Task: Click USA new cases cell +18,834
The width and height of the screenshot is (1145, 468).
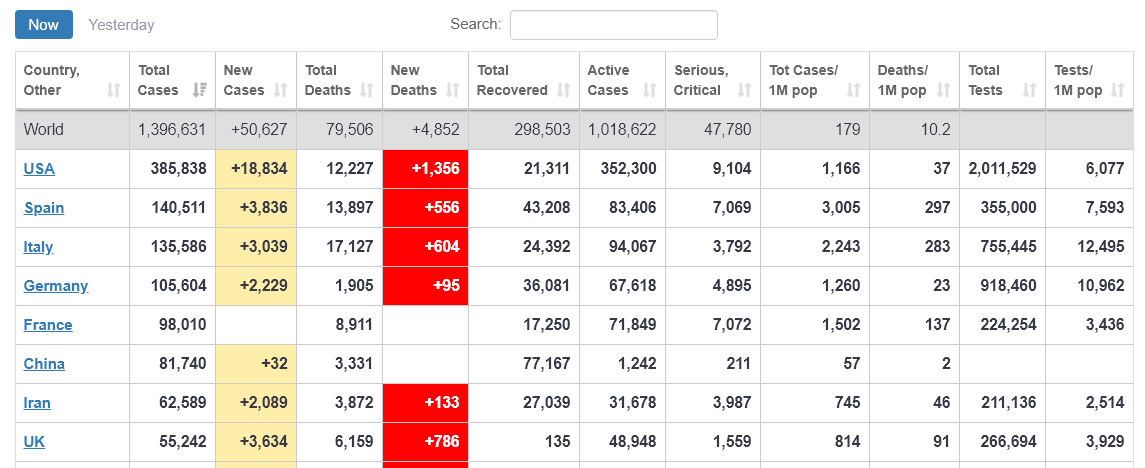Action: pos(256,169)
